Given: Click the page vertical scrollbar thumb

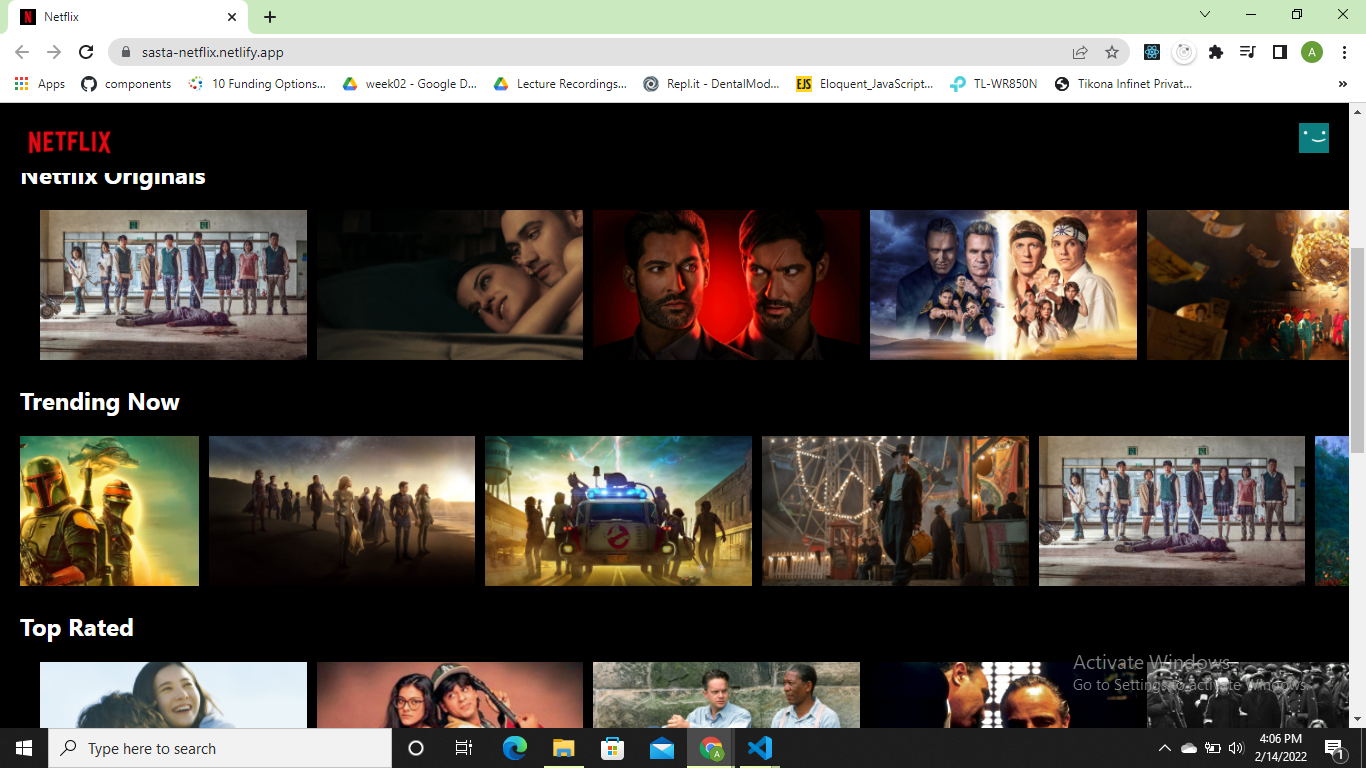Looking at the screenshot, I should coord(1357,350).
